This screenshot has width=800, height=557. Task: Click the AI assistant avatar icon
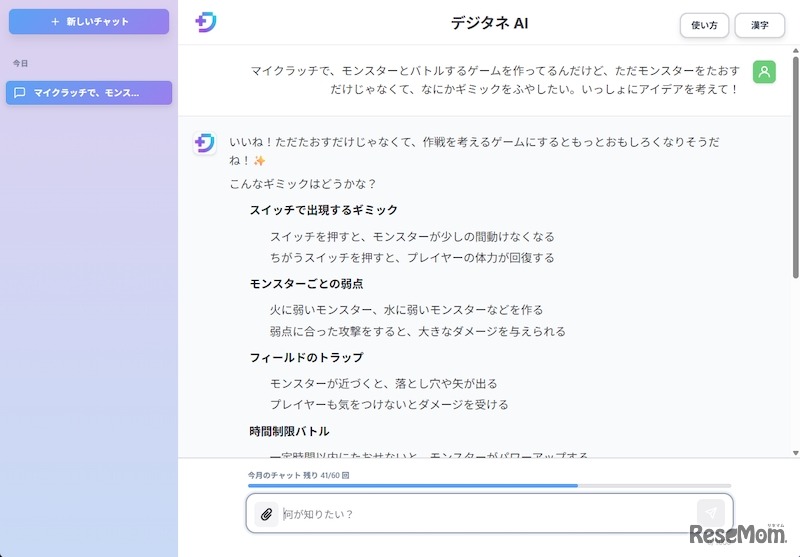pos(205,143)
